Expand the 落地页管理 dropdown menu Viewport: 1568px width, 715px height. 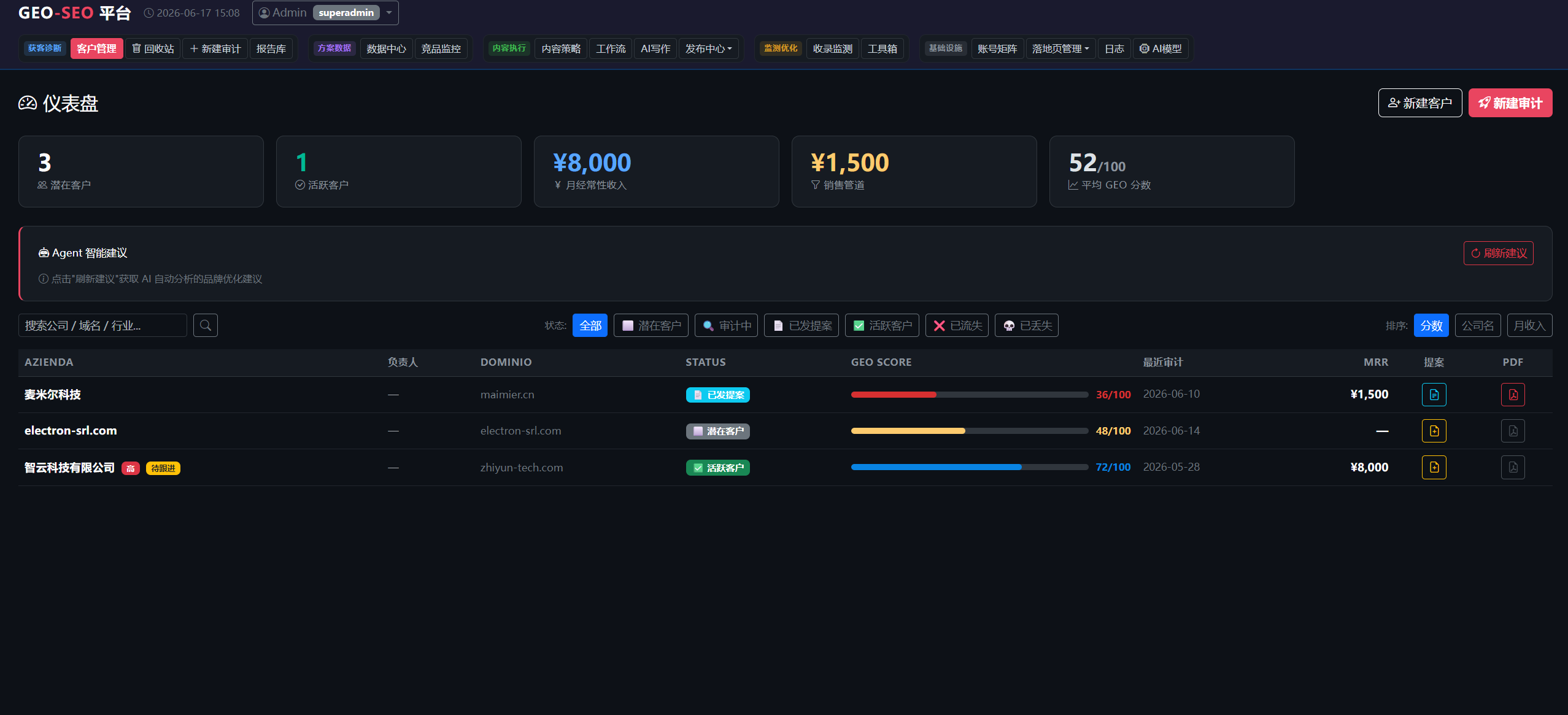[x=1060, y=48]
